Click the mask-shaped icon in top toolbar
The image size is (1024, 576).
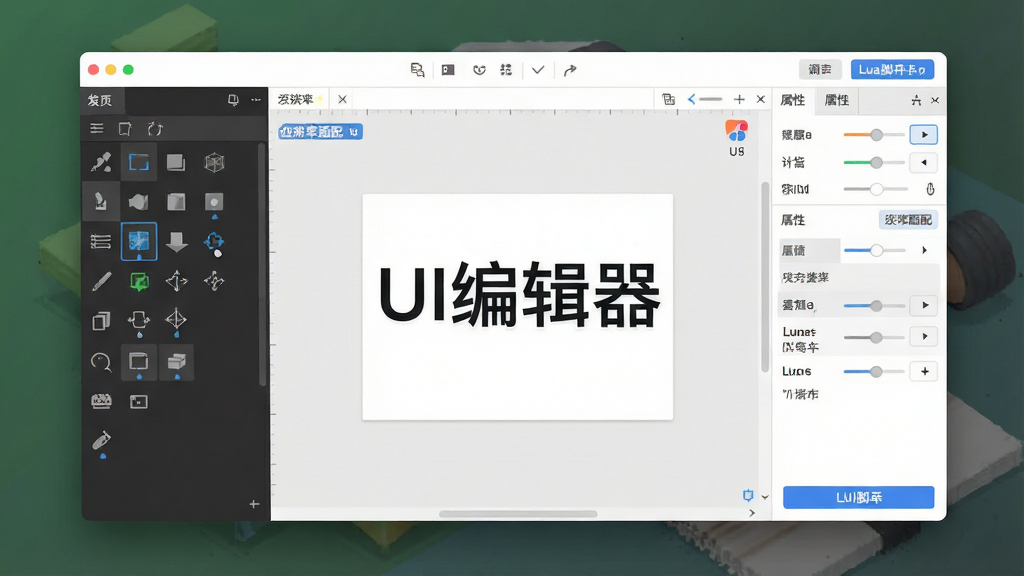(x=479, y=70)
